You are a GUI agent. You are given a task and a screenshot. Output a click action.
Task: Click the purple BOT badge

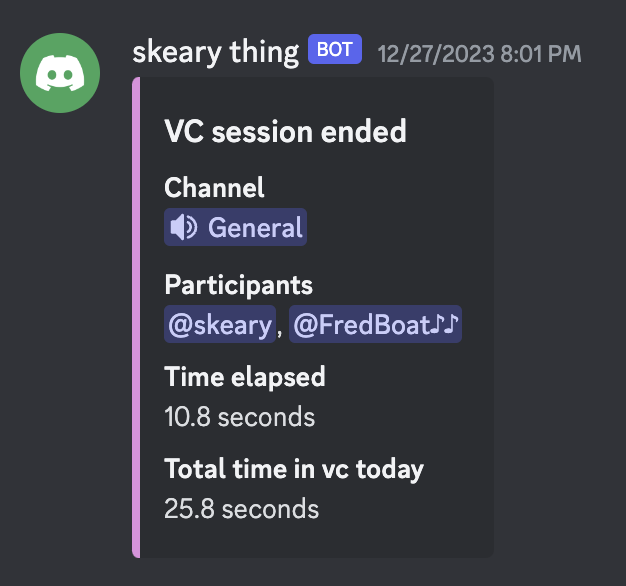335,49
